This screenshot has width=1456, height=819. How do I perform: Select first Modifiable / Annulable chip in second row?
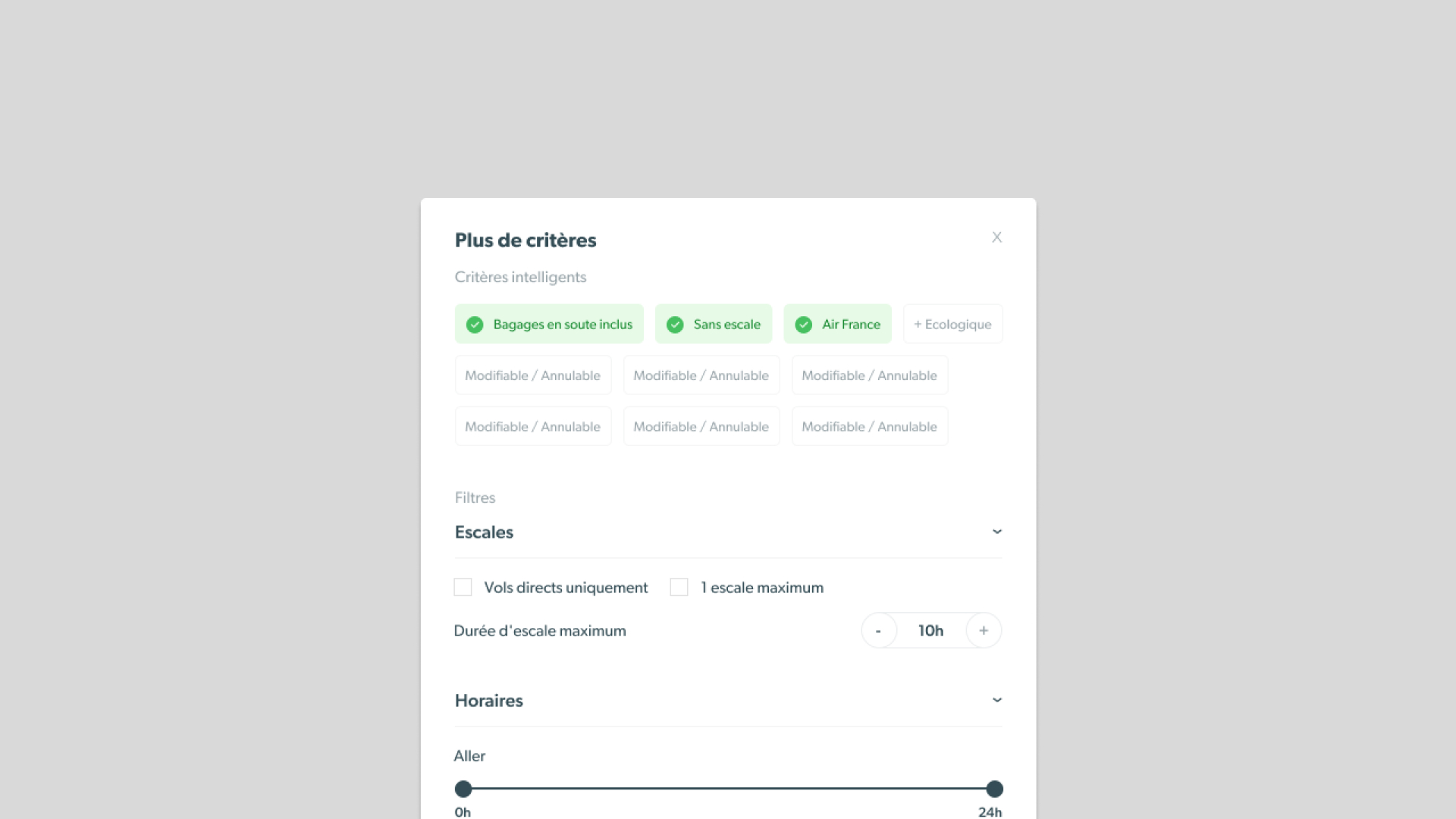click(x=532, y=375)
